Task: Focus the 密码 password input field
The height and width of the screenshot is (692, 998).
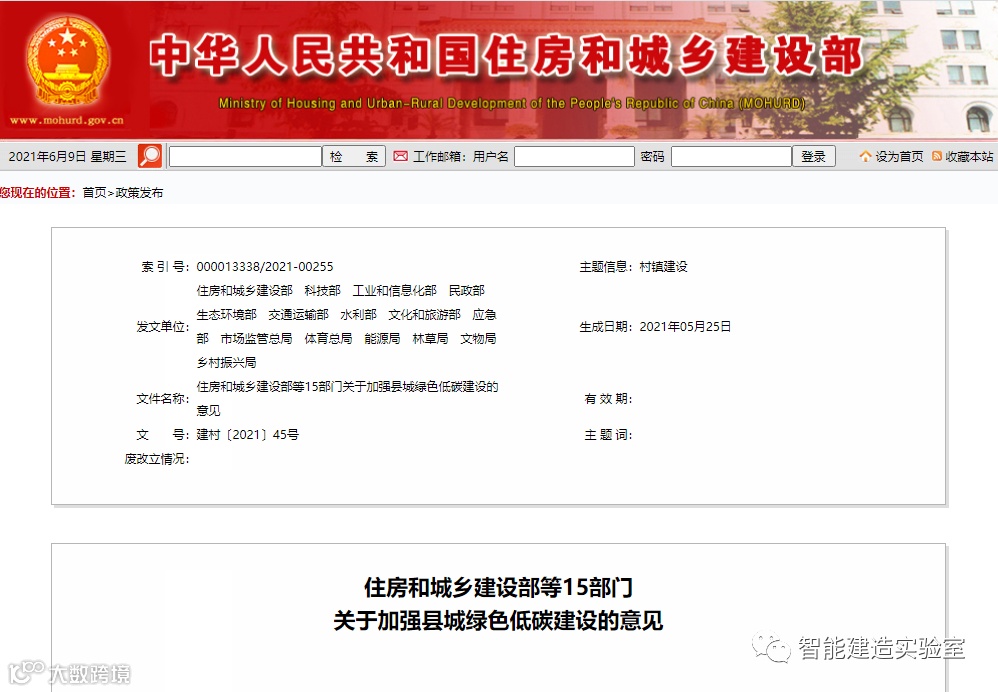Action: point(731,157)
